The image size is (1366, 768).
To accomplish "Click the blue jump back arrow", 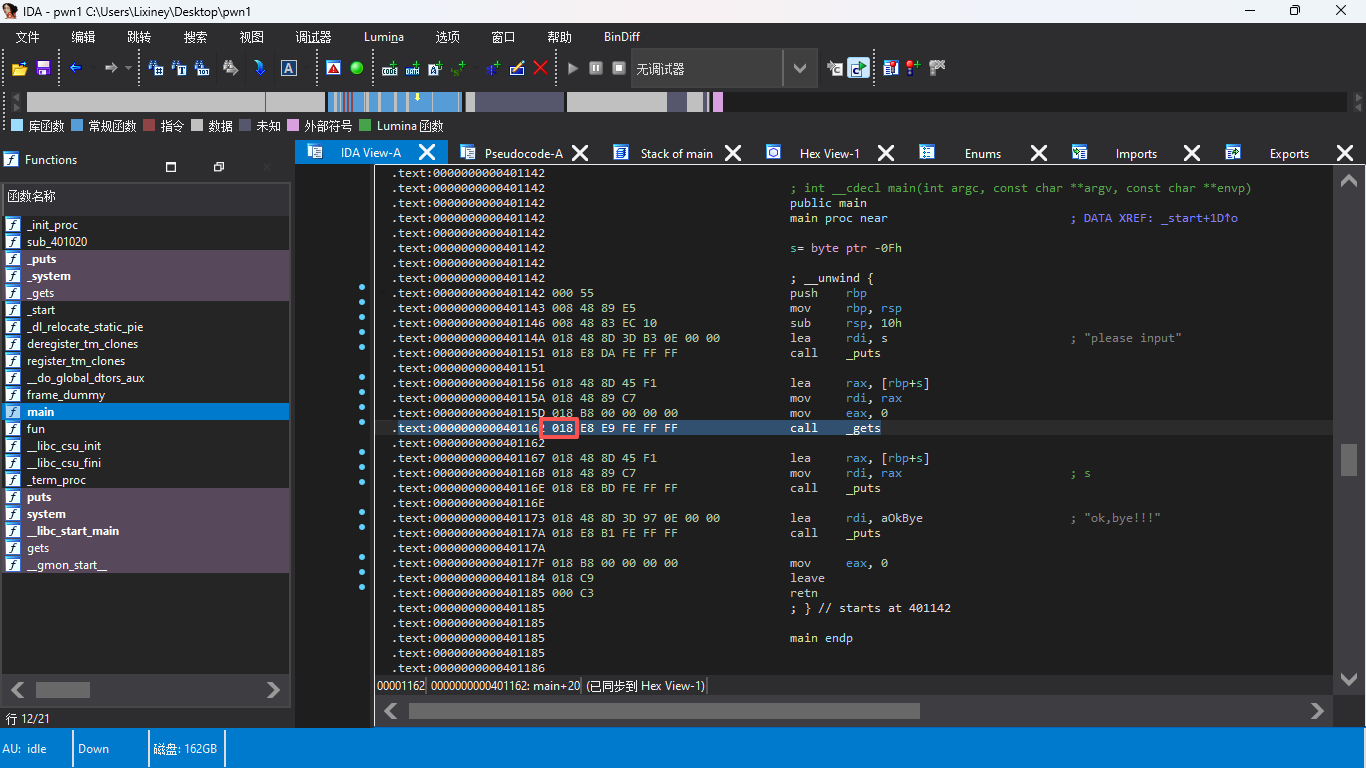I will tap(75, 68).
